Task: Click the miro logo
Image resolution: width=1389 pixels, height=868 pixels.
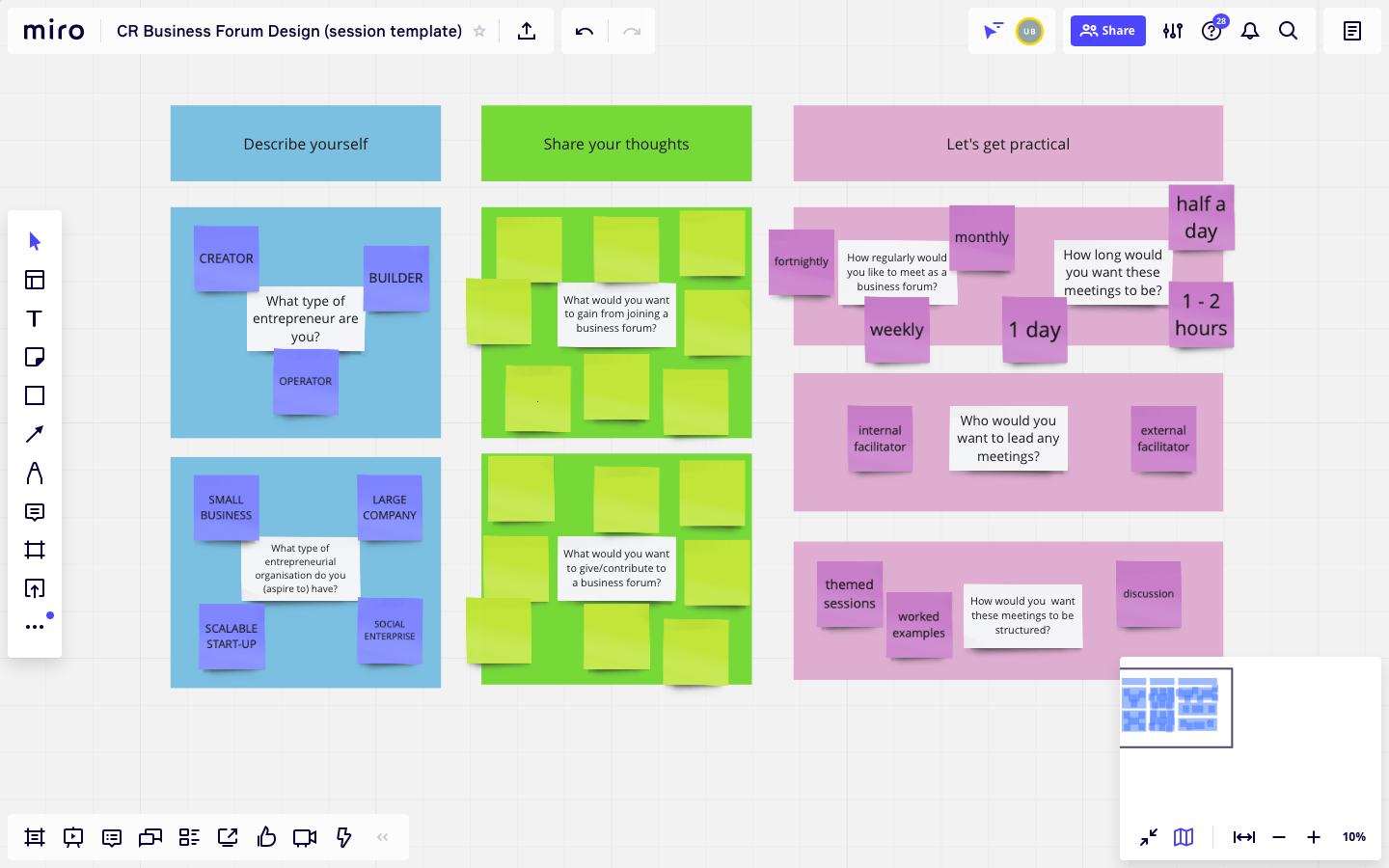Action: pos(54,31)
